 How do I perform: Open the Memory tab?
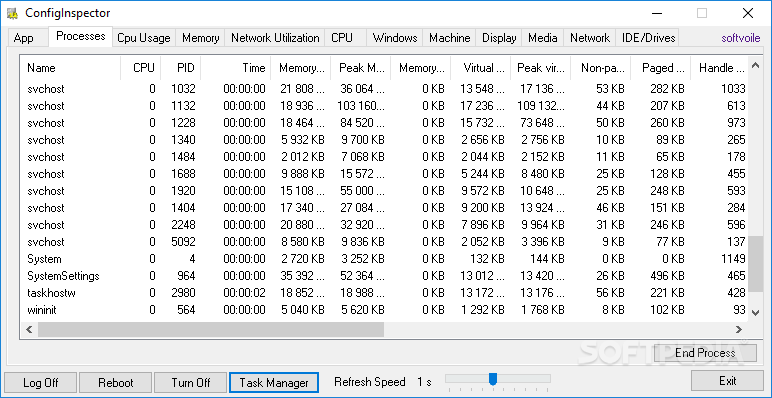(200, 38)
